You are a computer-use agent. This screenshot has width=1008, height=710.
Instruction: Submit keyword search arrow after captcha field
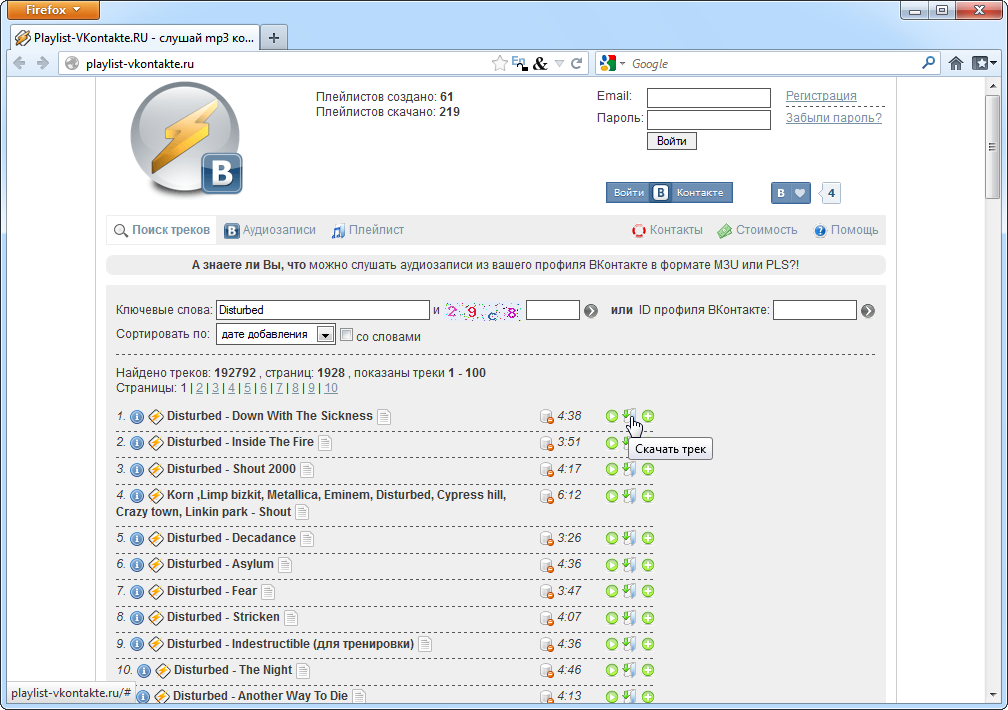pos(591,311)
